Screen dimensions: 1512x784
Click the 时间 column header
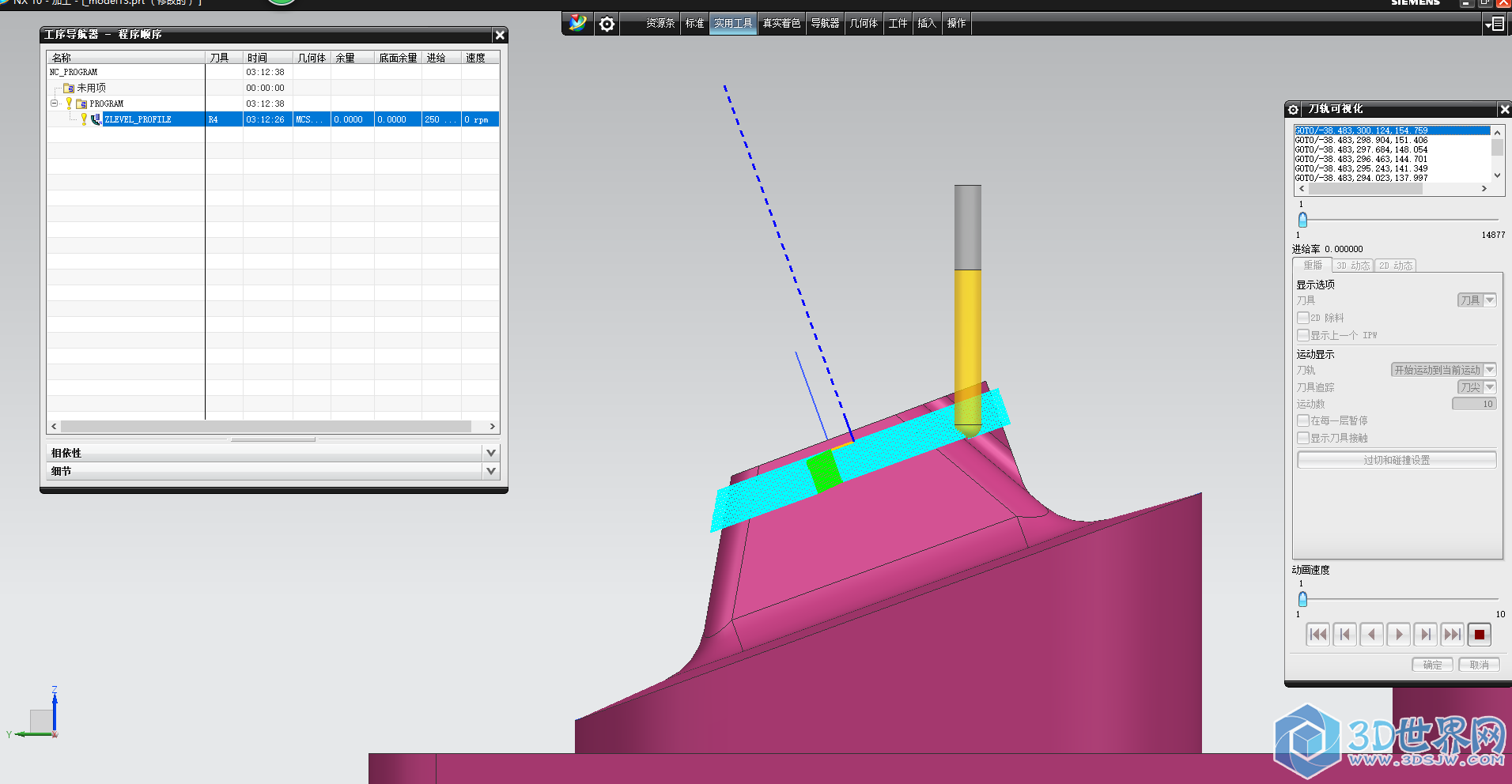[x=267, y=58]
